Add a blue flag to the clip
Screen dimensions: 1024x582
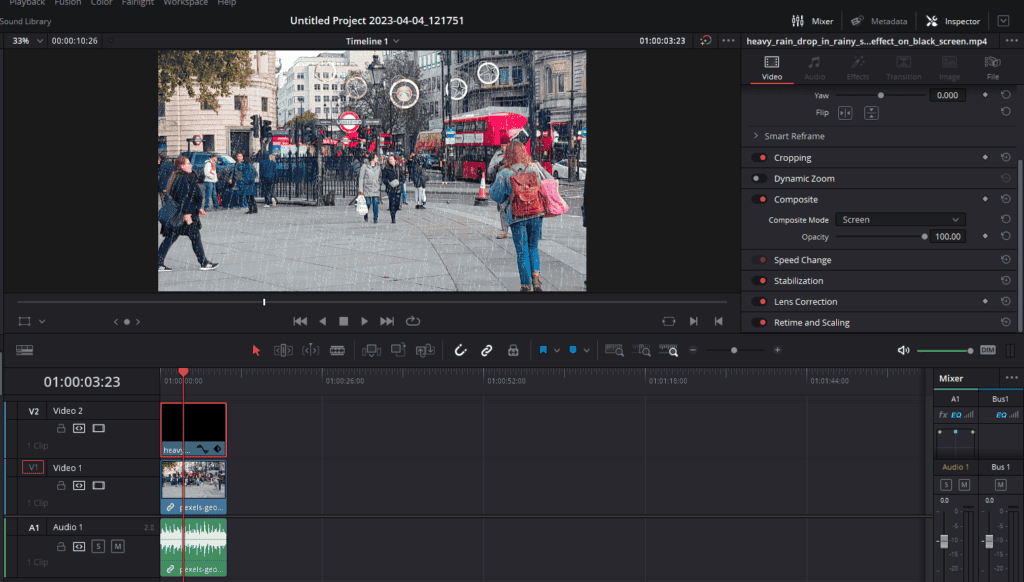pyautogui.click(x=543, y=350)
